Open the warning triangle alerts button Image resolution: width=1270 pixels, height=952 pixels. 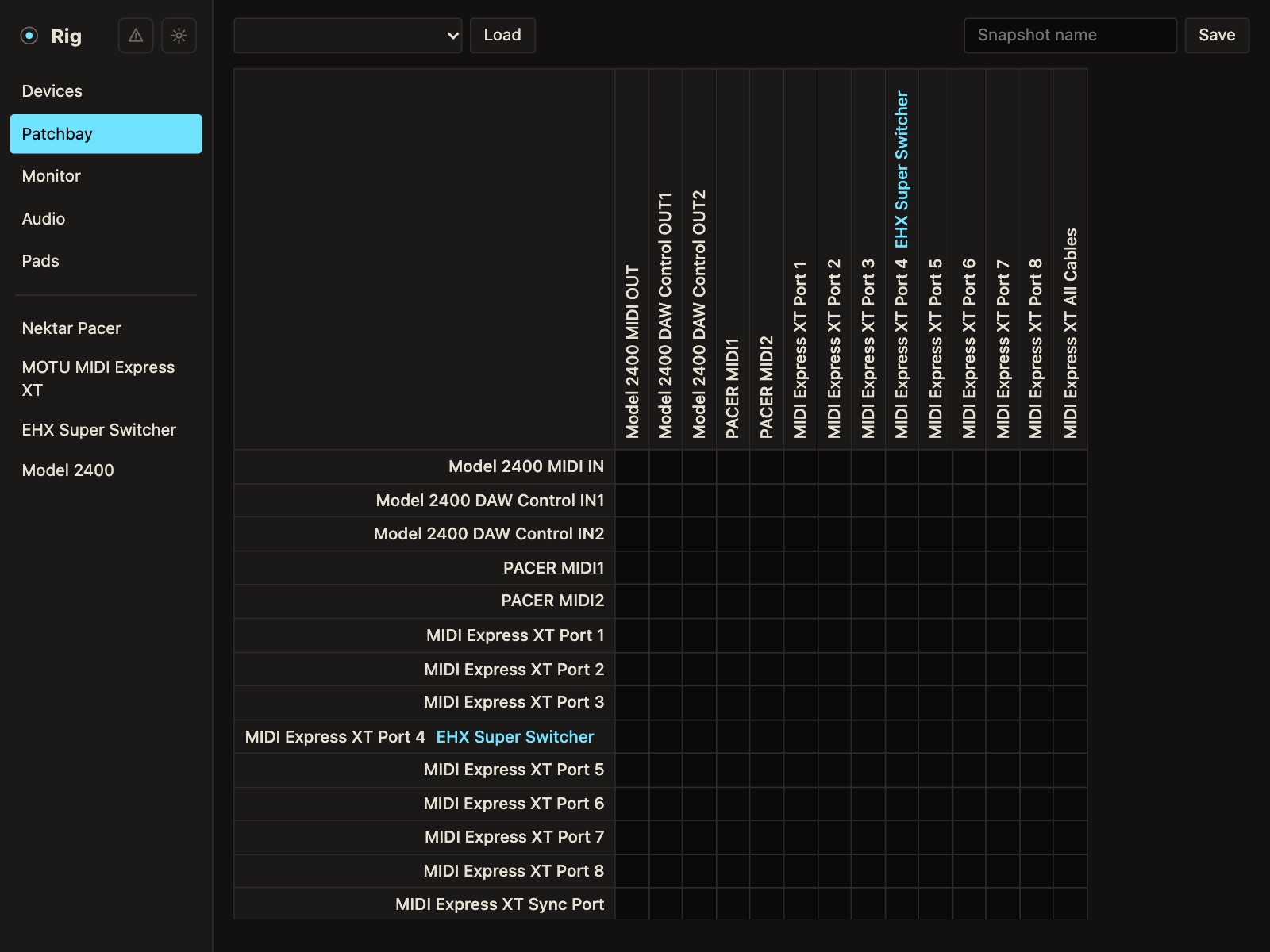(x=136, y=36)
